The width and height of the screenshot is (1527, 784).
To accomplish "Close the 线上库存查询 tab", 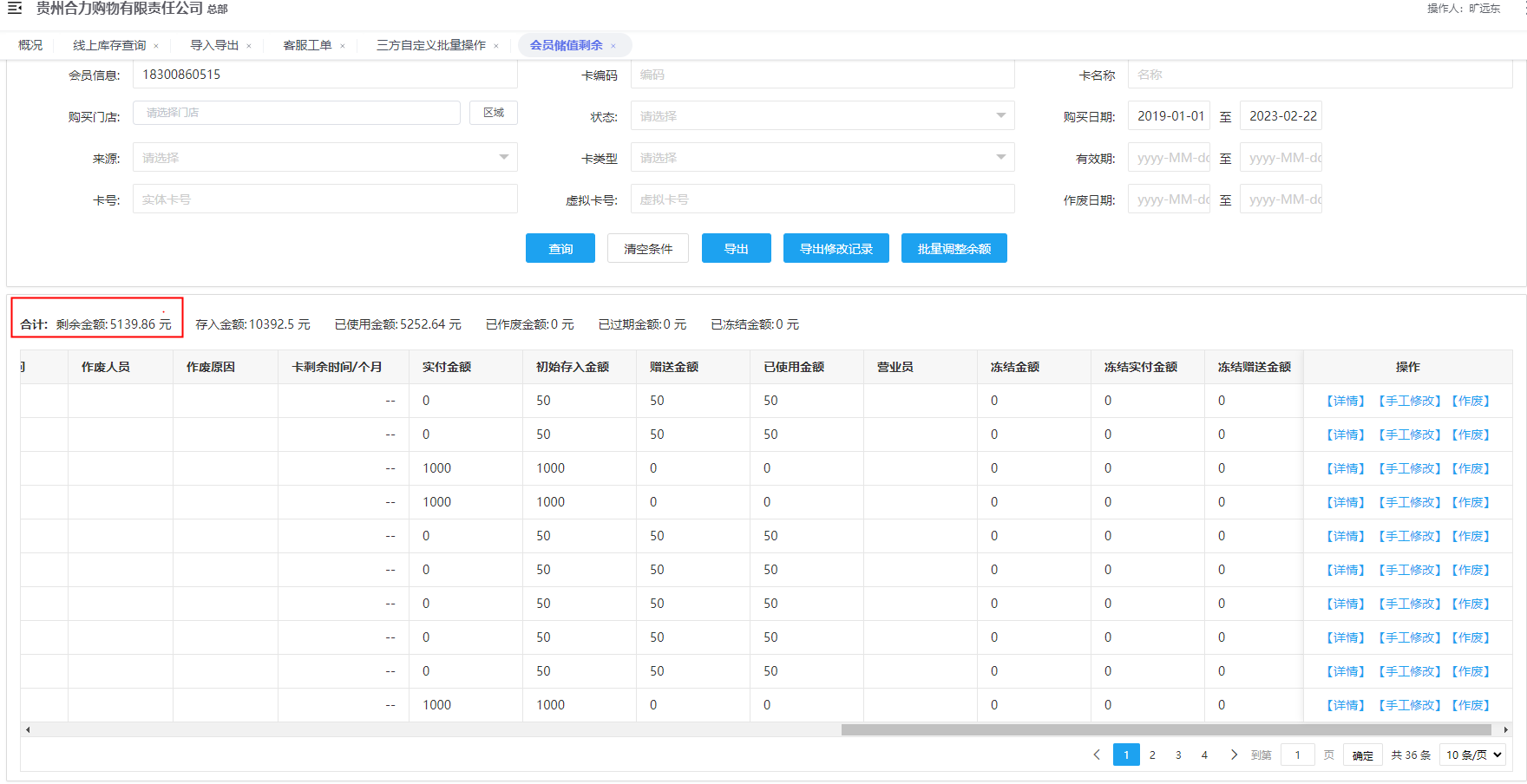I will point(156,46).
